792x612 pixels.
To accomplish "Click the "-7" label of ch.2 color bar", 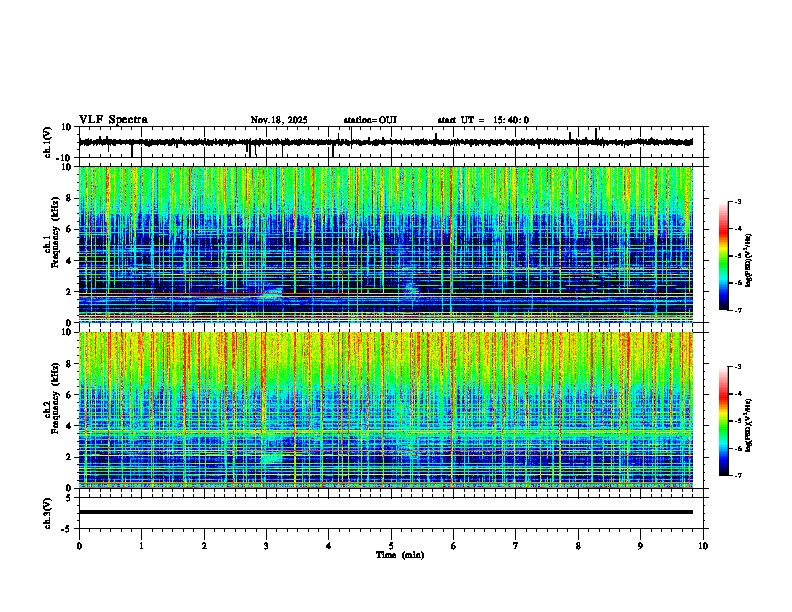I will point(737,475).
